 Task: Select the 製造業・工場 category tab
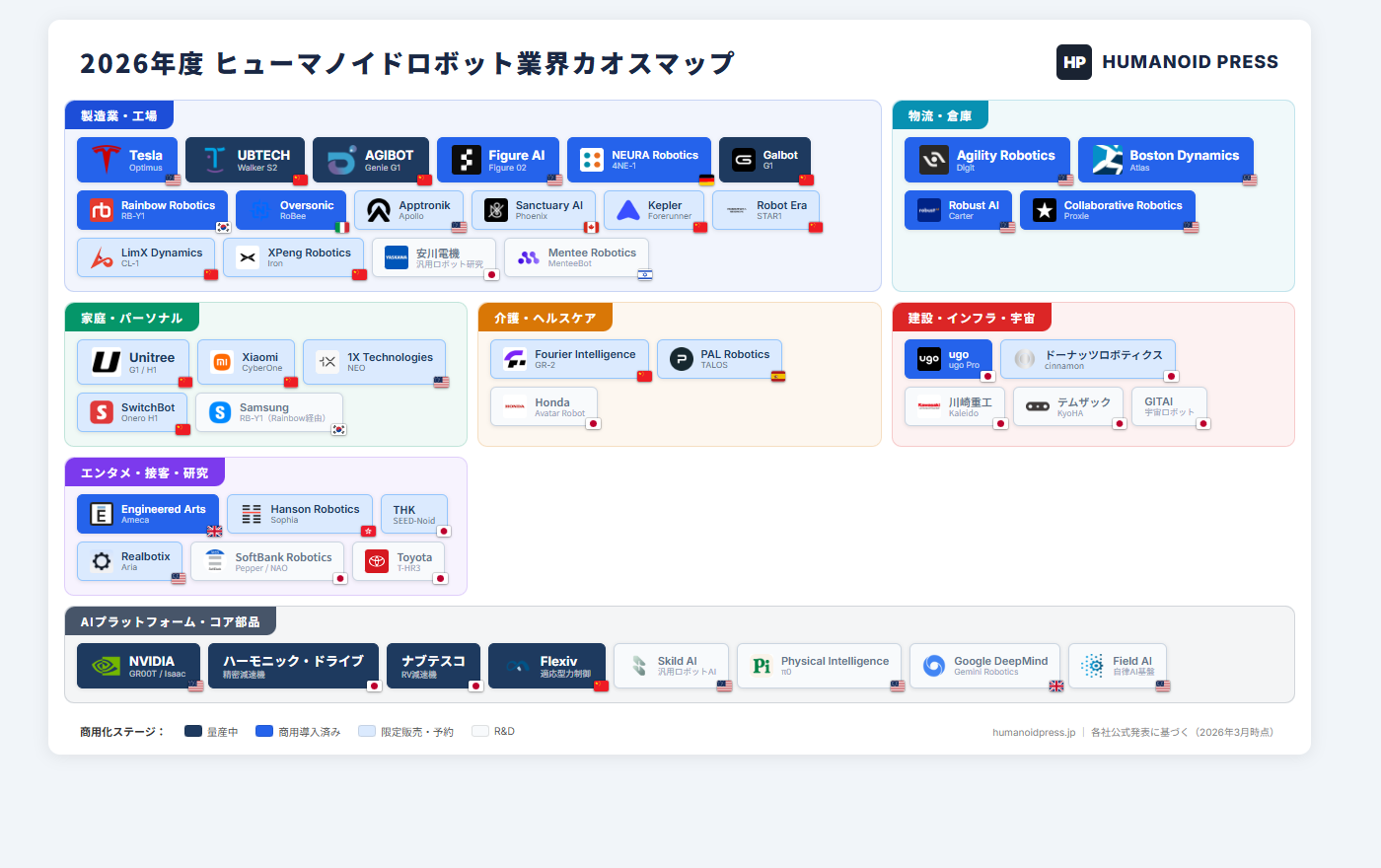click(x=119, y=115)
